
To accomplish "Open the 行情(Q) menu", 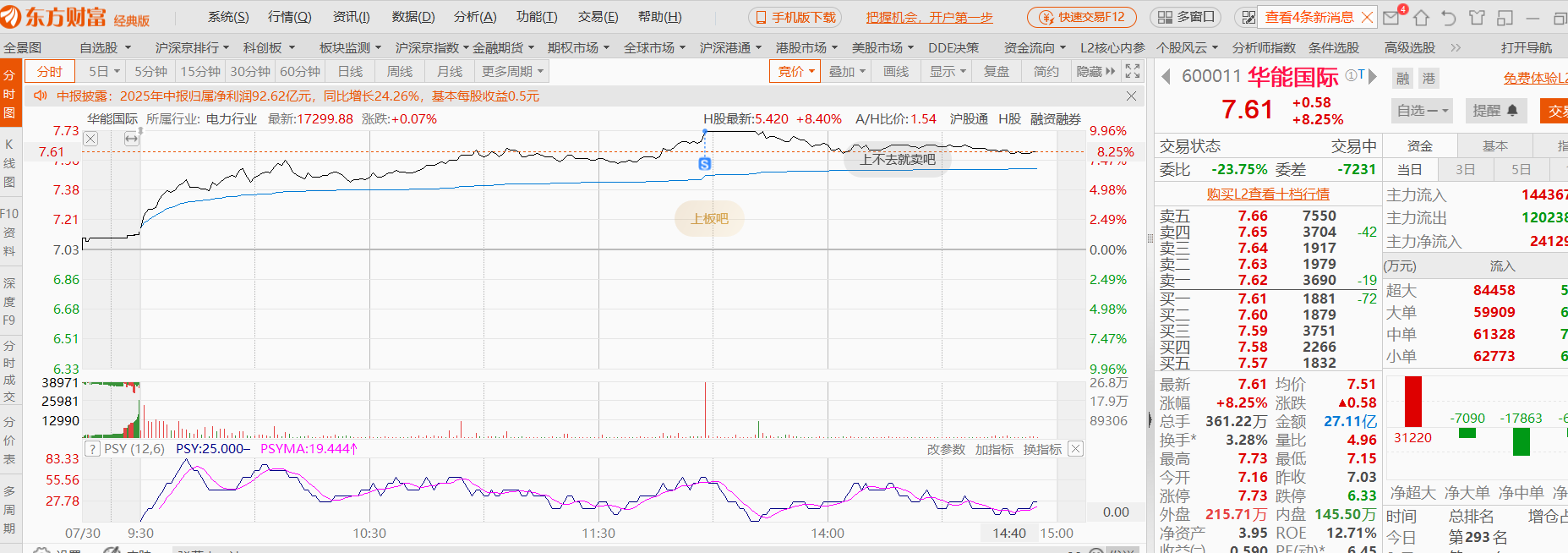I will 290,17.
